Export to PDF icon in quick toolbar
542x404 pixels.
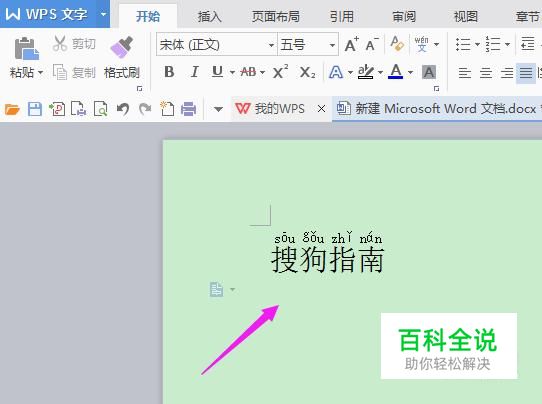click(x=57, y=109)
